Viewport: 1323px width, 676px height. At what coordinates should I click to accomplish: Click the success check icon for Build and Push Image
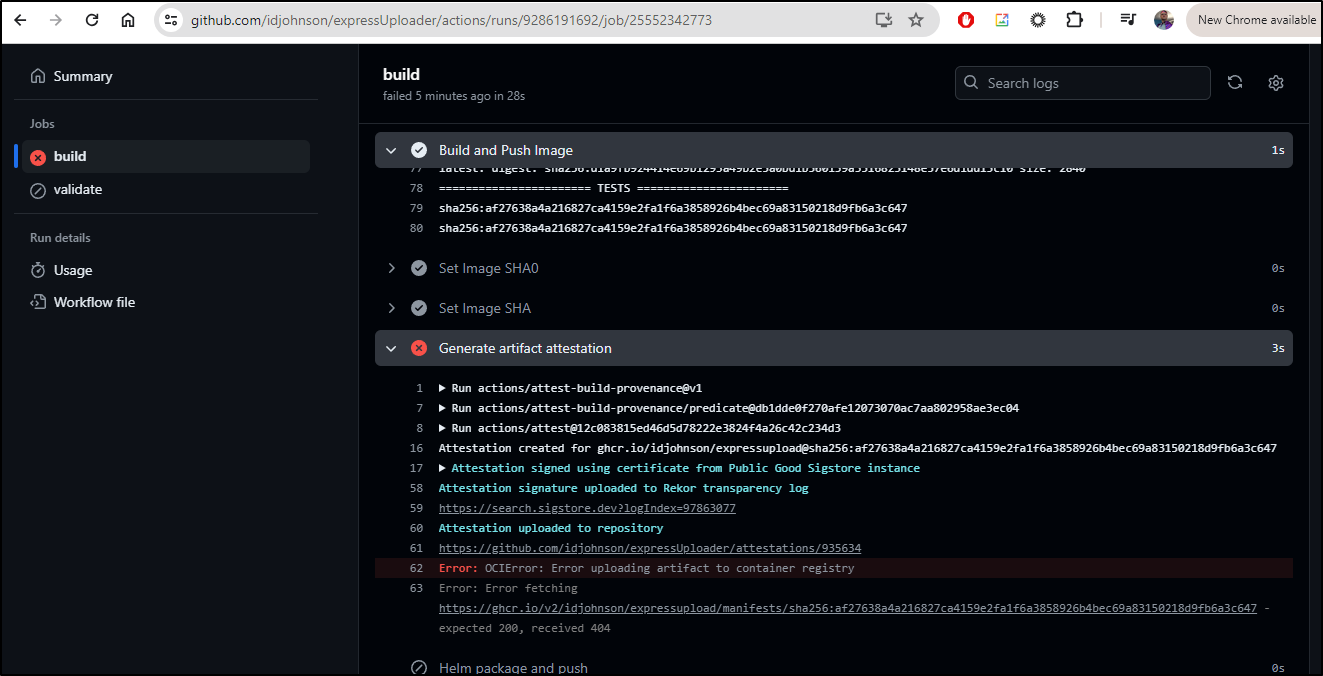click(419, 150)
